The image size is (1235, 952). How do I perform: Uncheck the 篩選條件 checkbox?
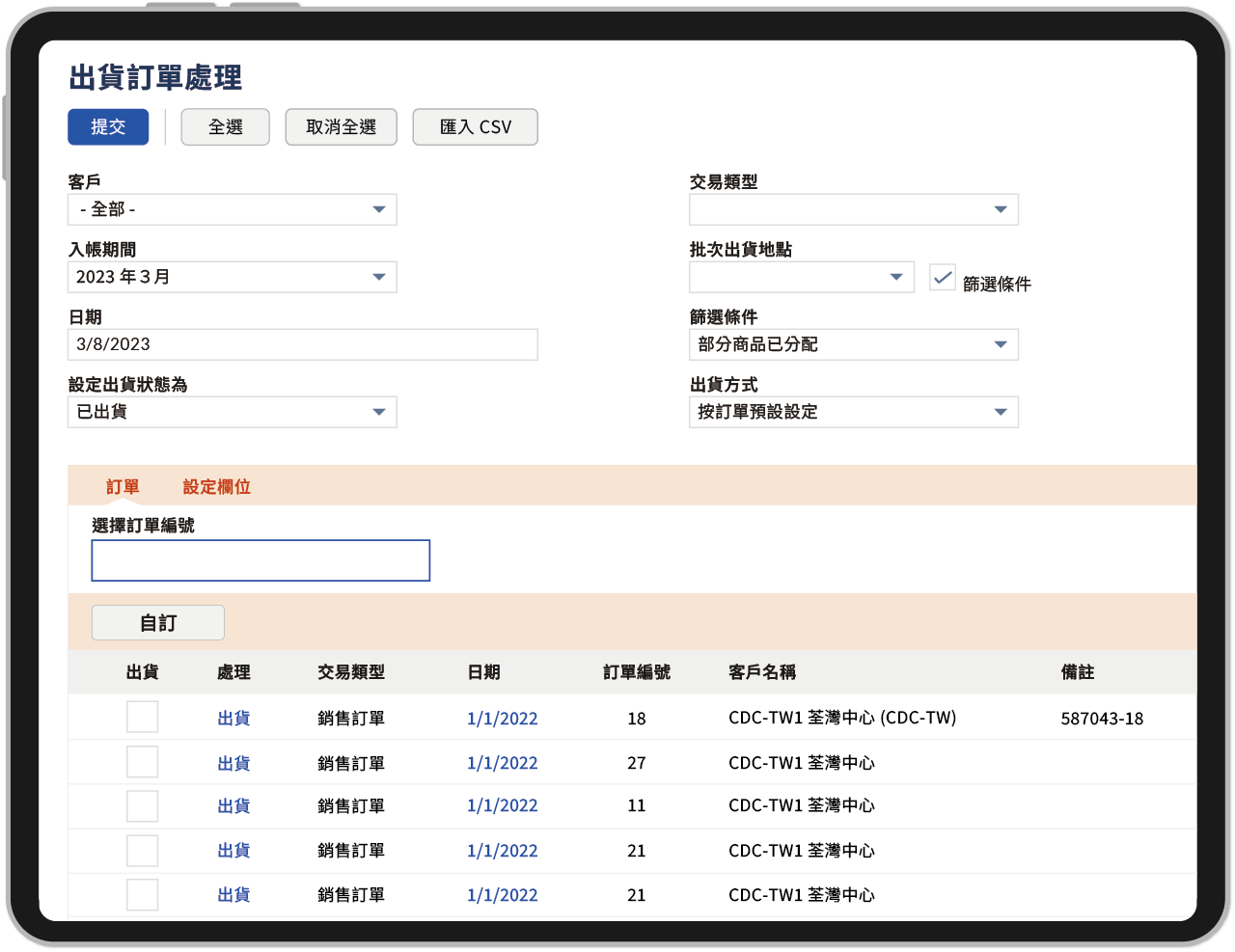tap(941, 279)
